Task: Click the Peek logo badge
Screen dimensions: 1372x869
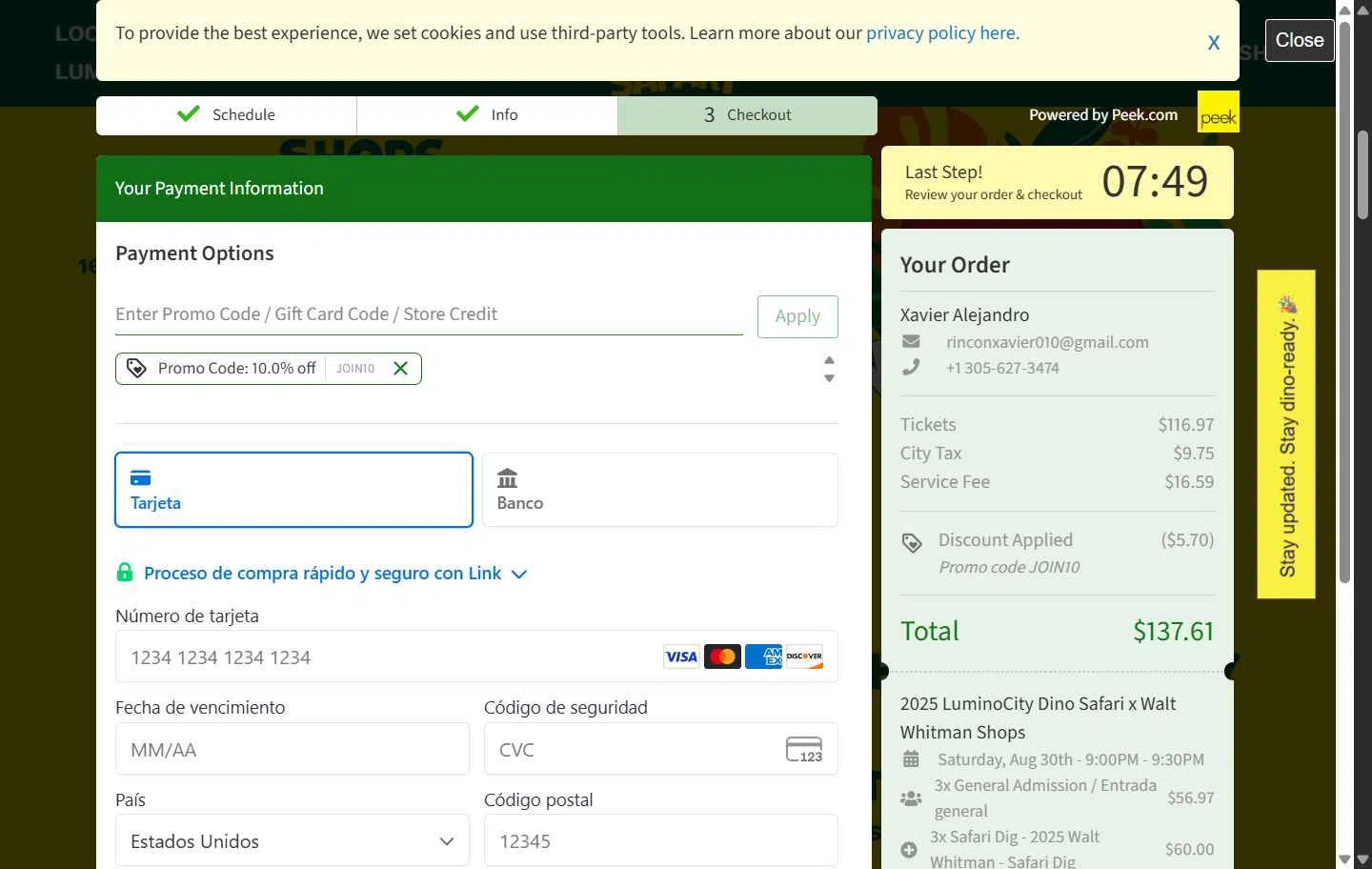Action: (1218, 111)
